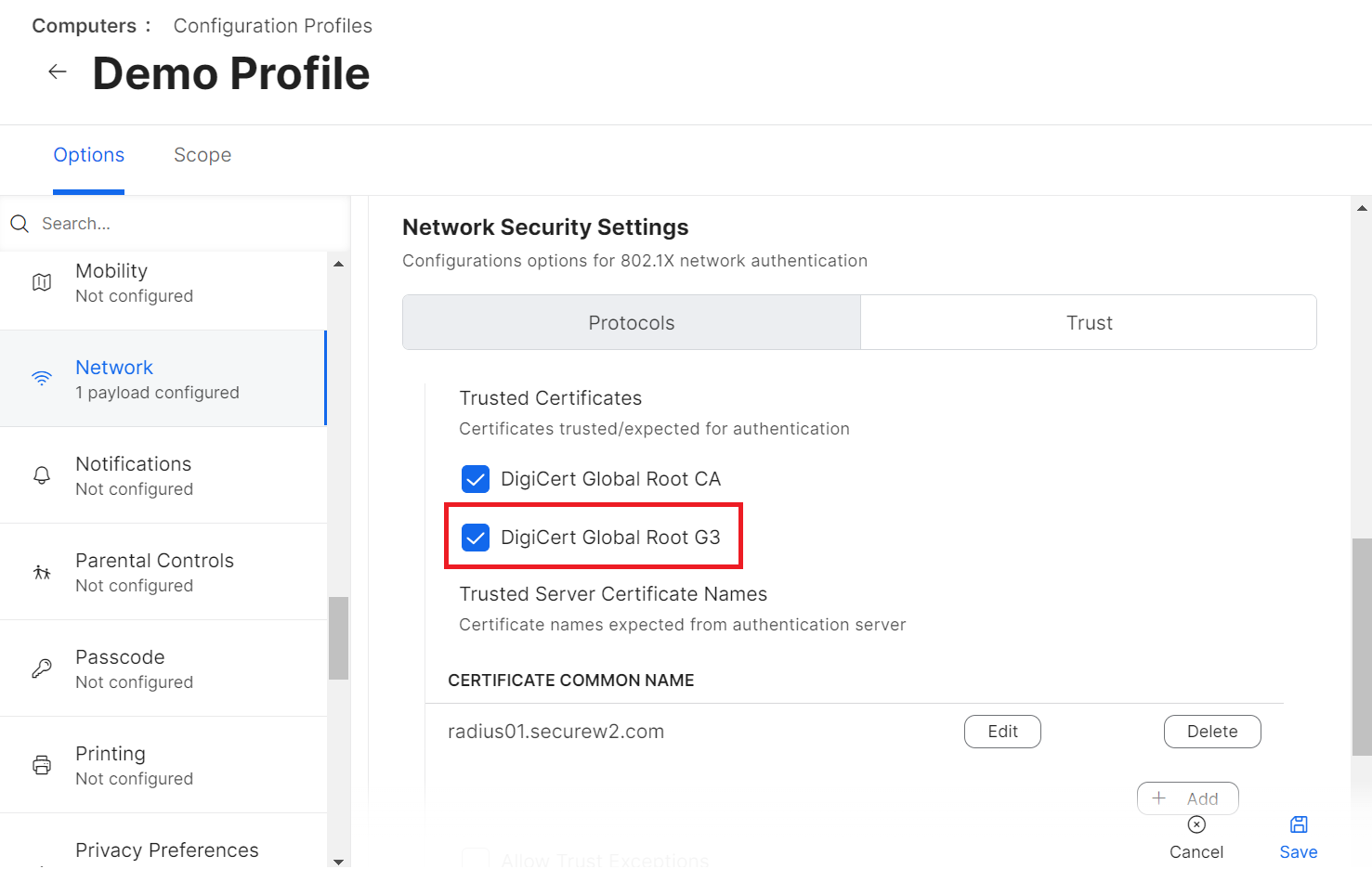The image size is (1372, 869).
Task: Switch to the Options tab
Action: click(89, 155)
